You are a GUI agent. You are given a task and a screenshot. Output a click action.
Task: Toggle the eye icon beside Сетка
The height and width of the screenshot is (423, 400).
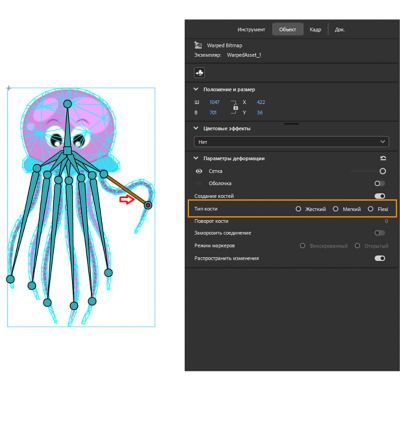[x=199, y=171]
